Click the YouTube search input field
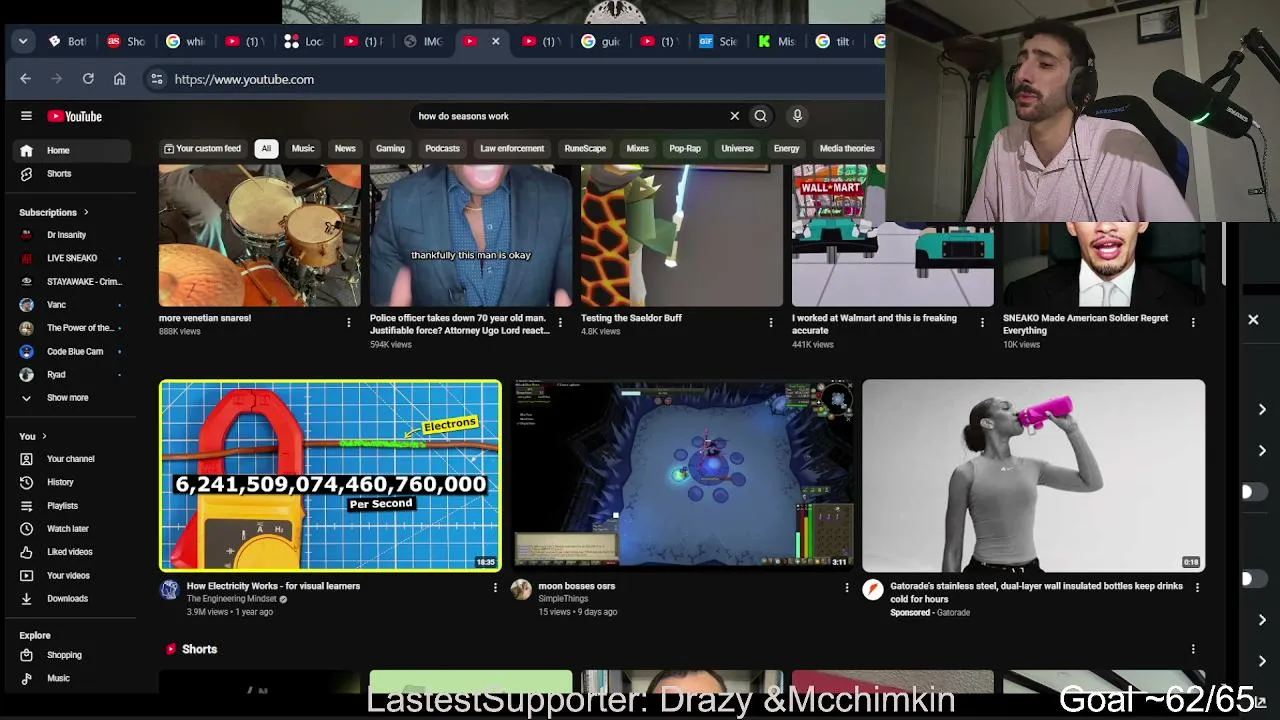Screen dimensions: 1280x720 pyautogui.click(x=570, y=116)
